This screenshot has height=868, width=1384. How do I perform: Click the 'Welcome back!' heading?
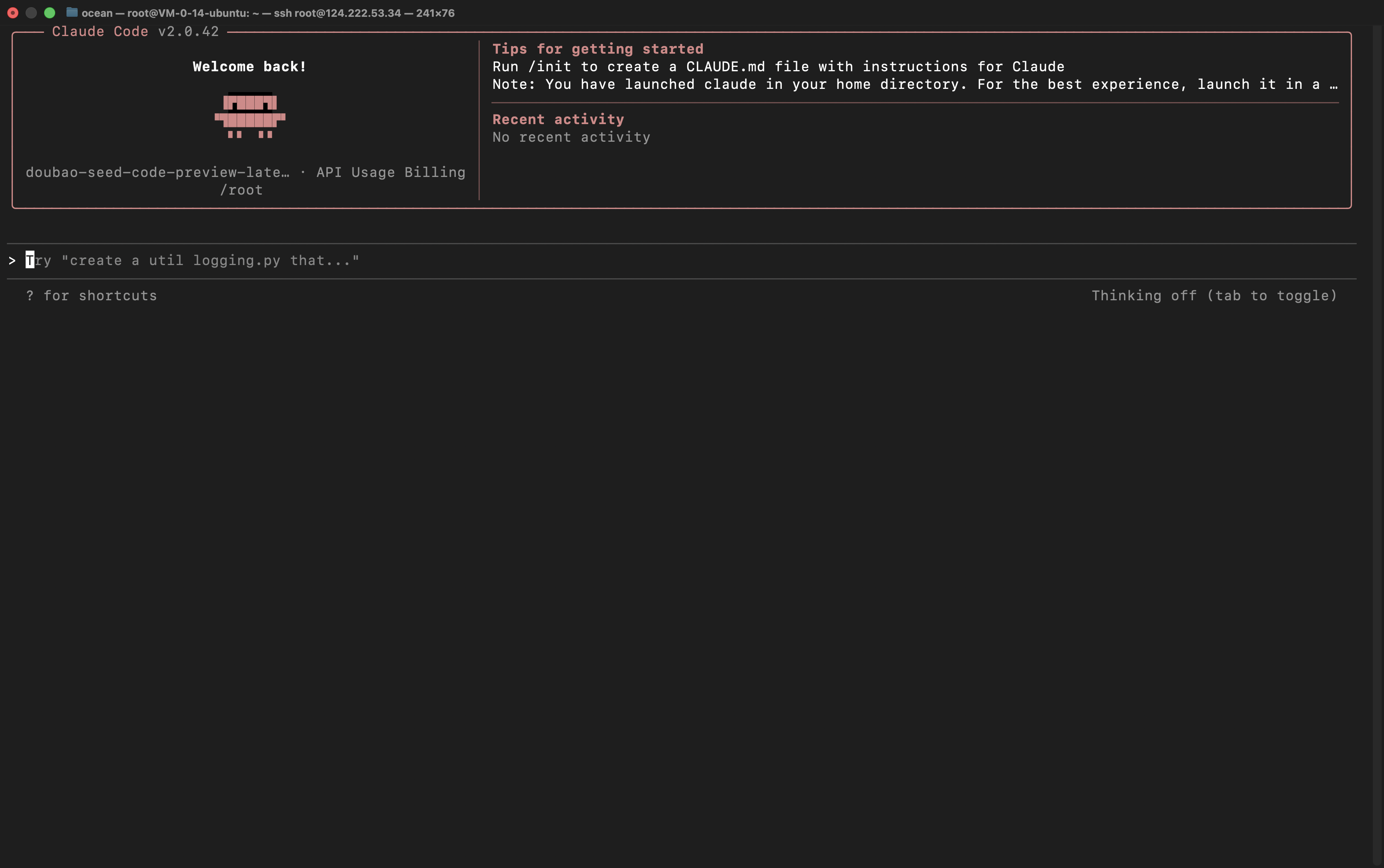pyautogui.click(x=249, y=66)
